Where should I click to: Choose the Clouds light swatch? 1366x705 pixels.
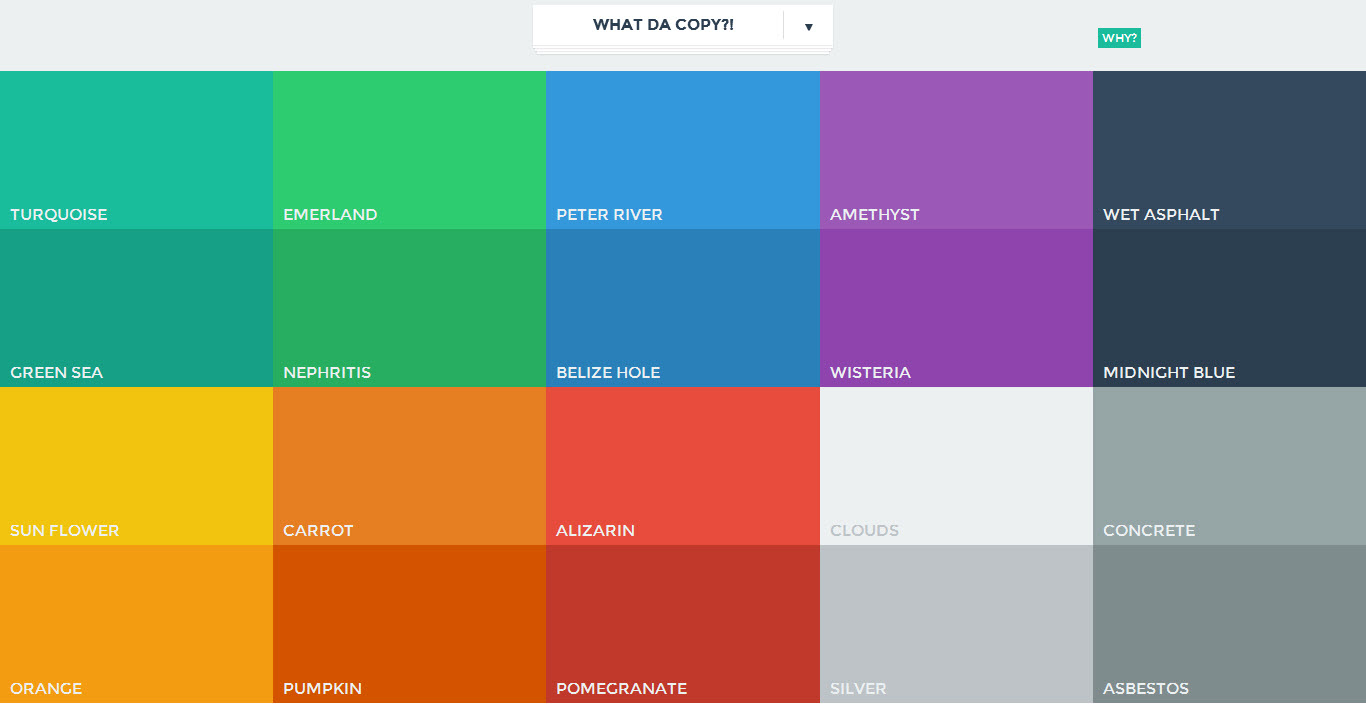pos(956,466)
